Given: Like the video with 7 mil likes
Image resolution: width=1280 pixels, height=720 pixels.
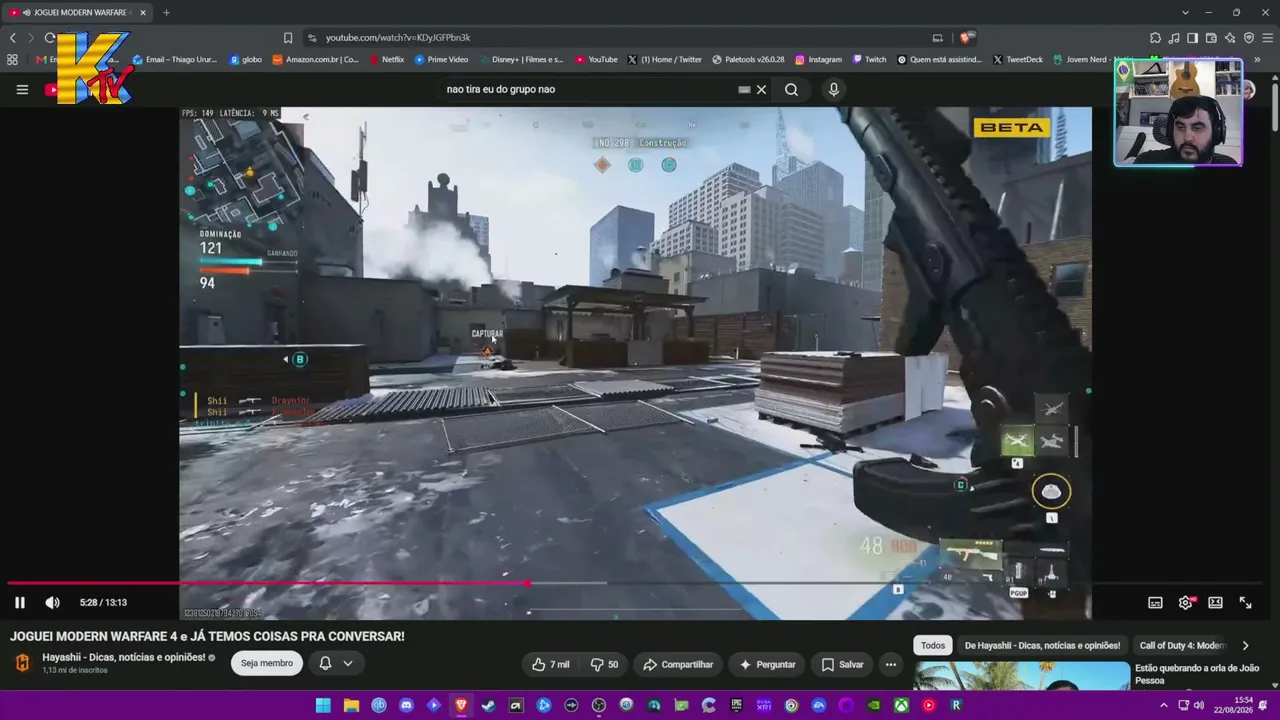Looking at the screenshot, I should coord(551,664).
